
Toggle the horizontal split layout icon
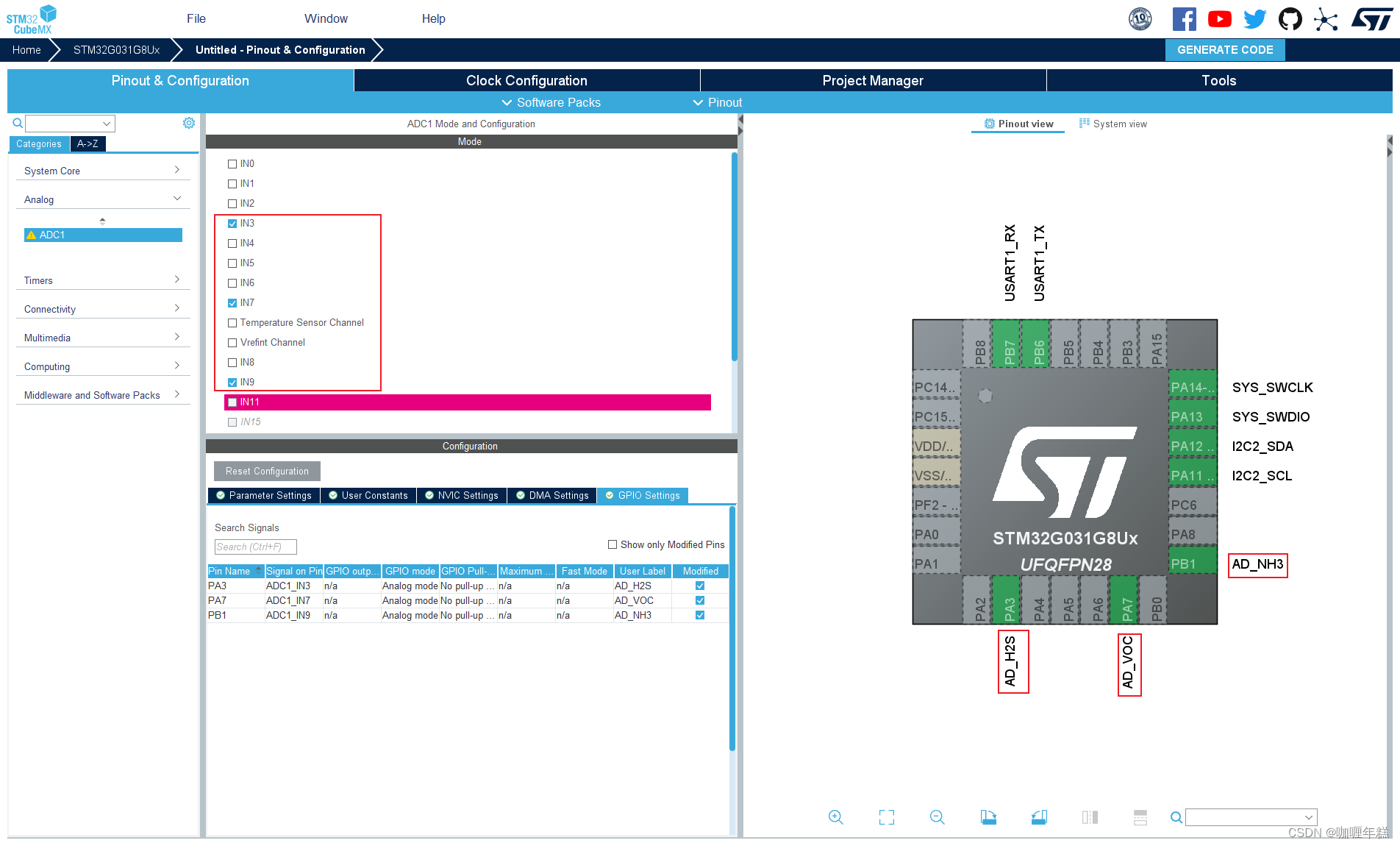pyautogui.click(x=1140, y=817)
